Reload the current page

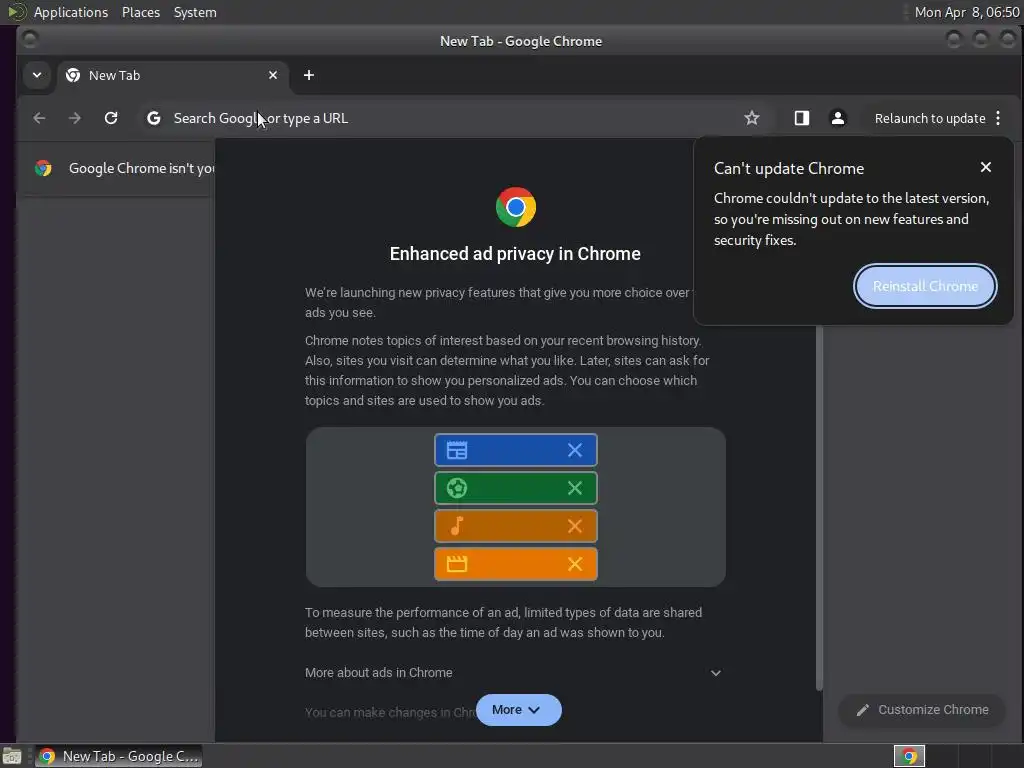click(x=111, y=118)
